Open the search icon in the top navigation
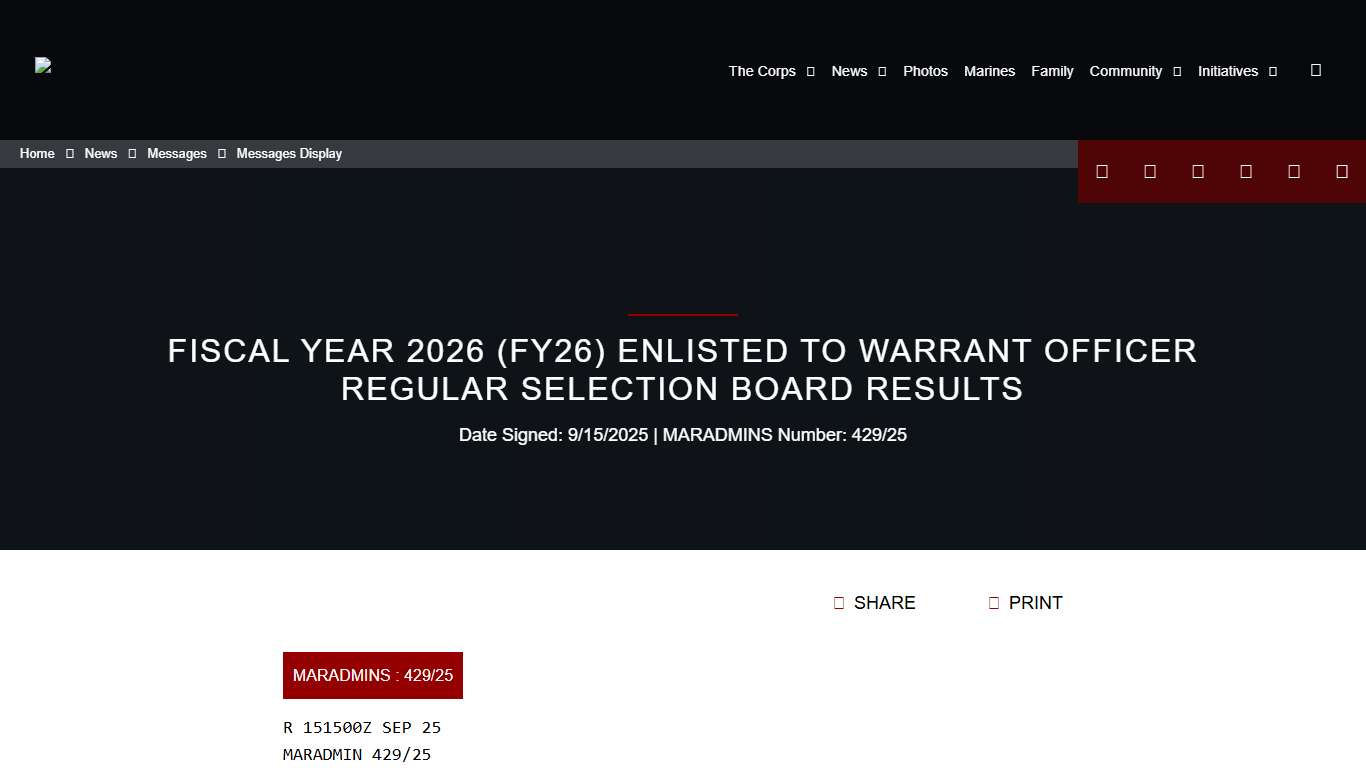Screen dimensions: 1366x768 1316,70
